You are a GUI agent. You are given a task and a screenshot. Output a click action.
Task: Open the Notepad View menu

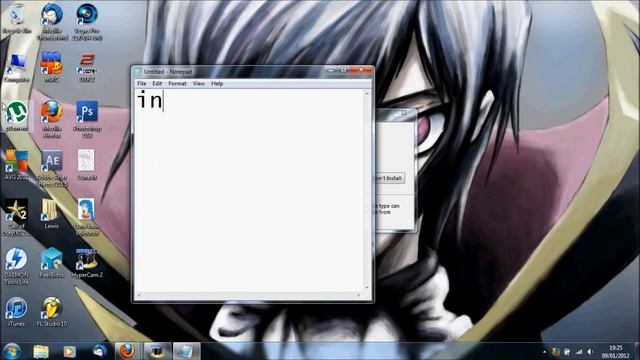(199, 83)
